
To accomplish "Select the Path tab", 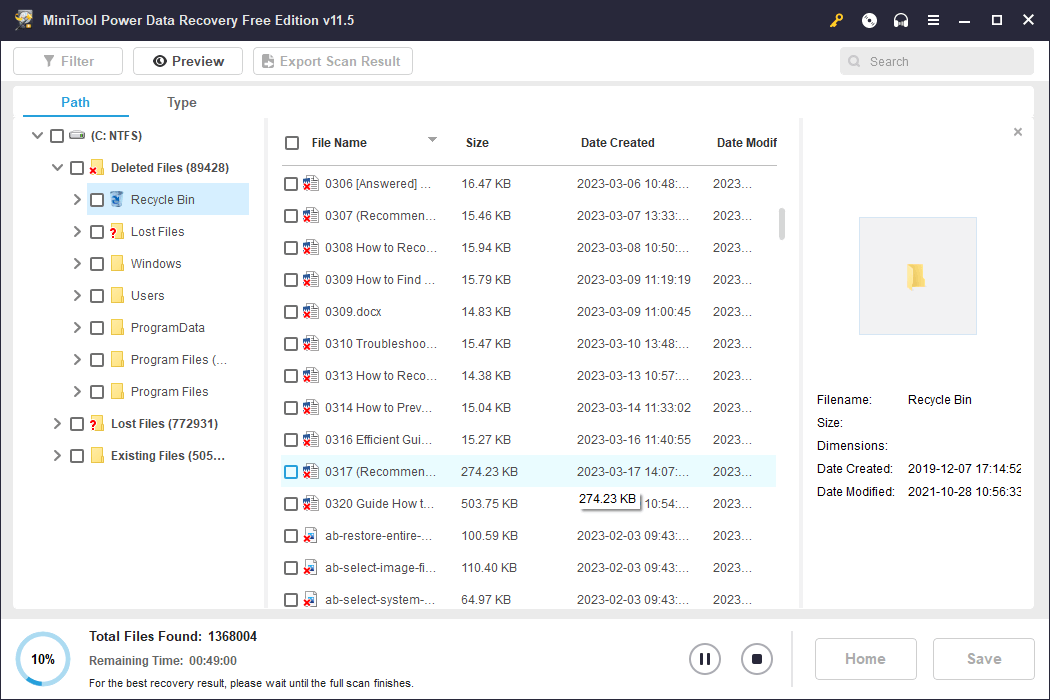I will tap(75, 102).
